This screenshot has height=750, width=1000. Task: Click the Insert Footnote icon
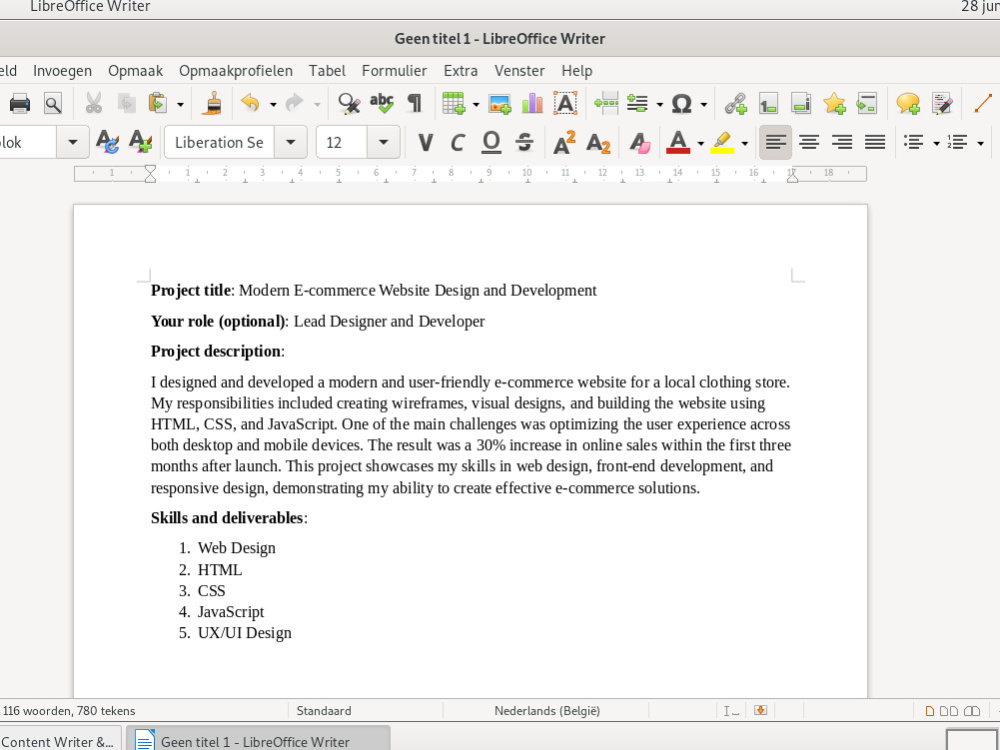point(768,103)
